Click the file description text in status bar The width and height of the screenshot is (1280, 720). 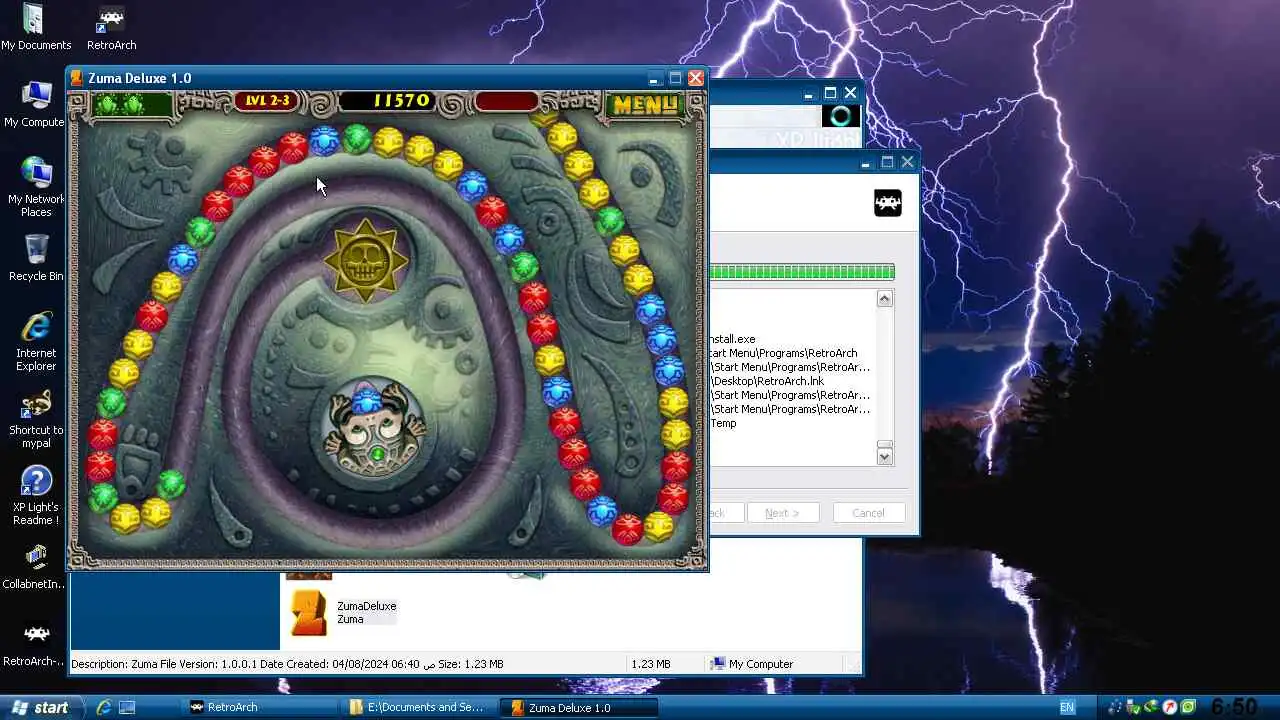[287, 664]
